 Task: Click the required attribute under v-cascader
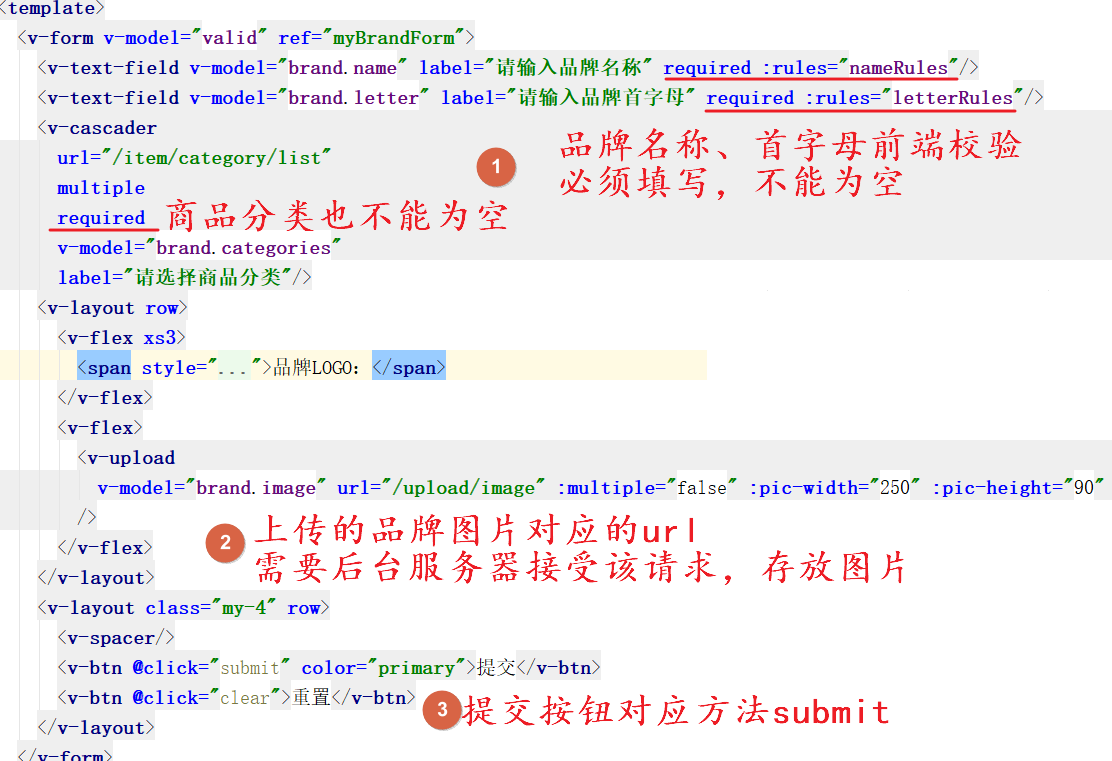(101, 218)
